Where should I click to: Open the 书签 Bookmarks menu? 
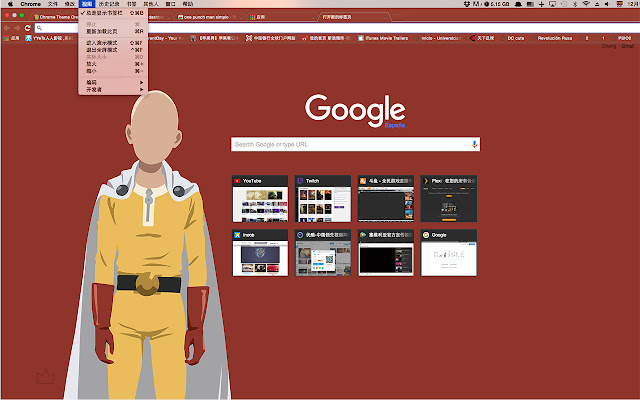click(131, 4)
